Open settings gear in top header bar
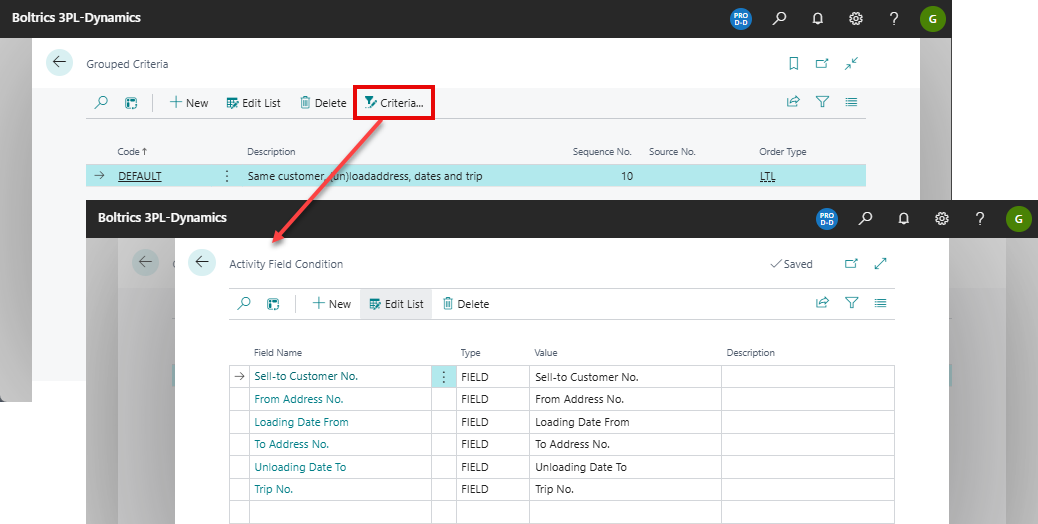Viewport: 1038px width, 524px height. click(x=856, y=18)
